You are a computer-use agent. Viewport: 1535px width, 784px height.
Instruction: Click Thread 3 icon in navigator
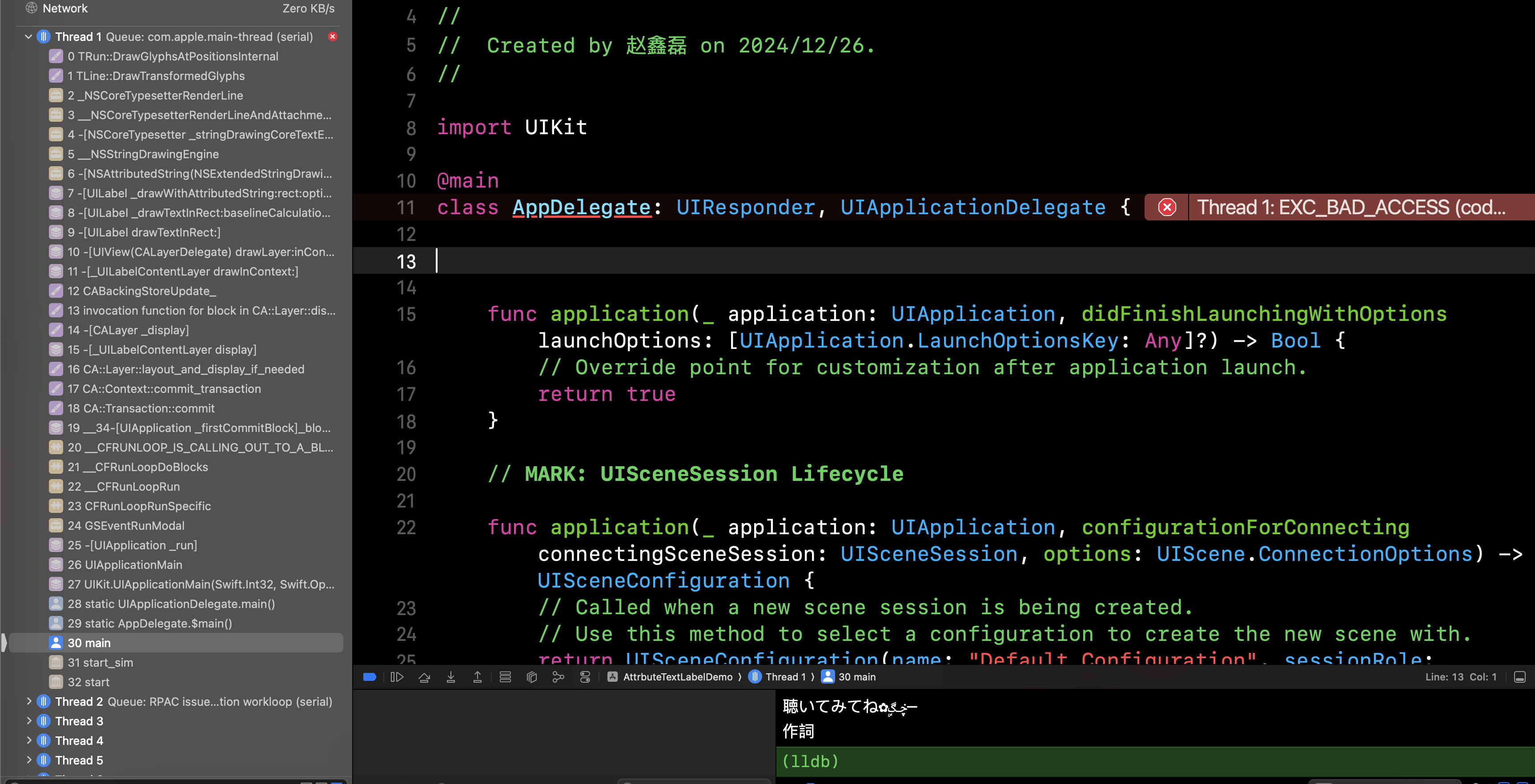tap(44, 721)
